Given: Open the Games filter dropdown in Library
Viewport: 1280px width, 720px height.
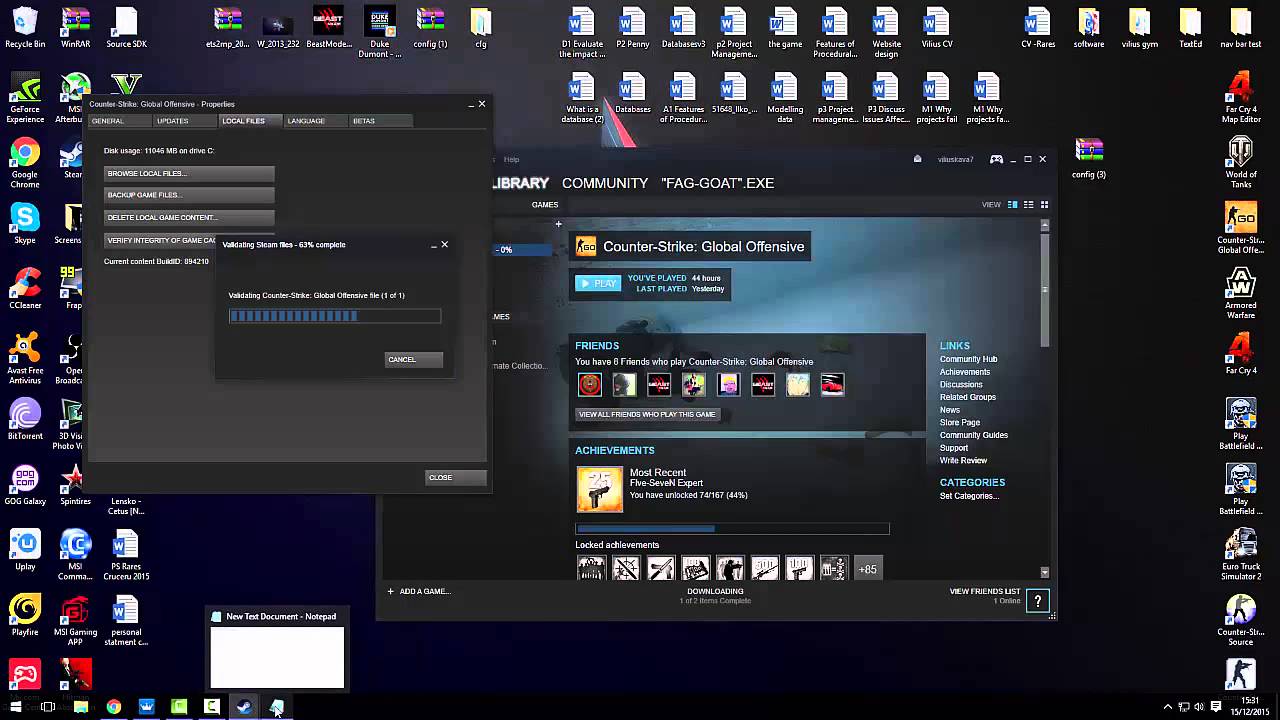Looking at the screenshot, I should coord(545,205).
